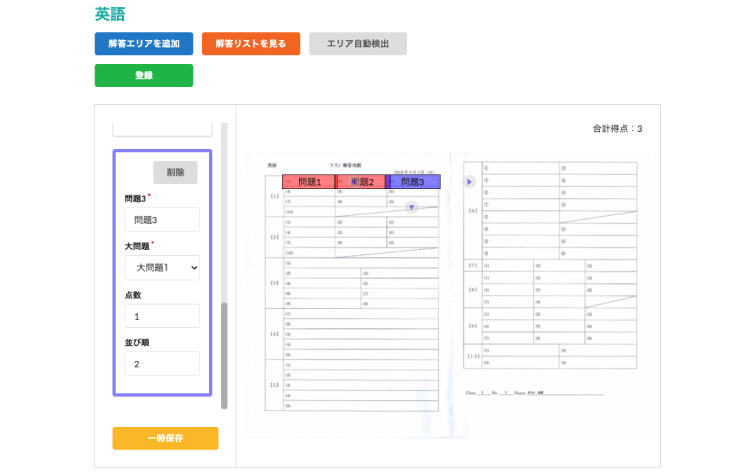Click the 点数 field label
The image size is (756, 472).
tap(133, 295)
